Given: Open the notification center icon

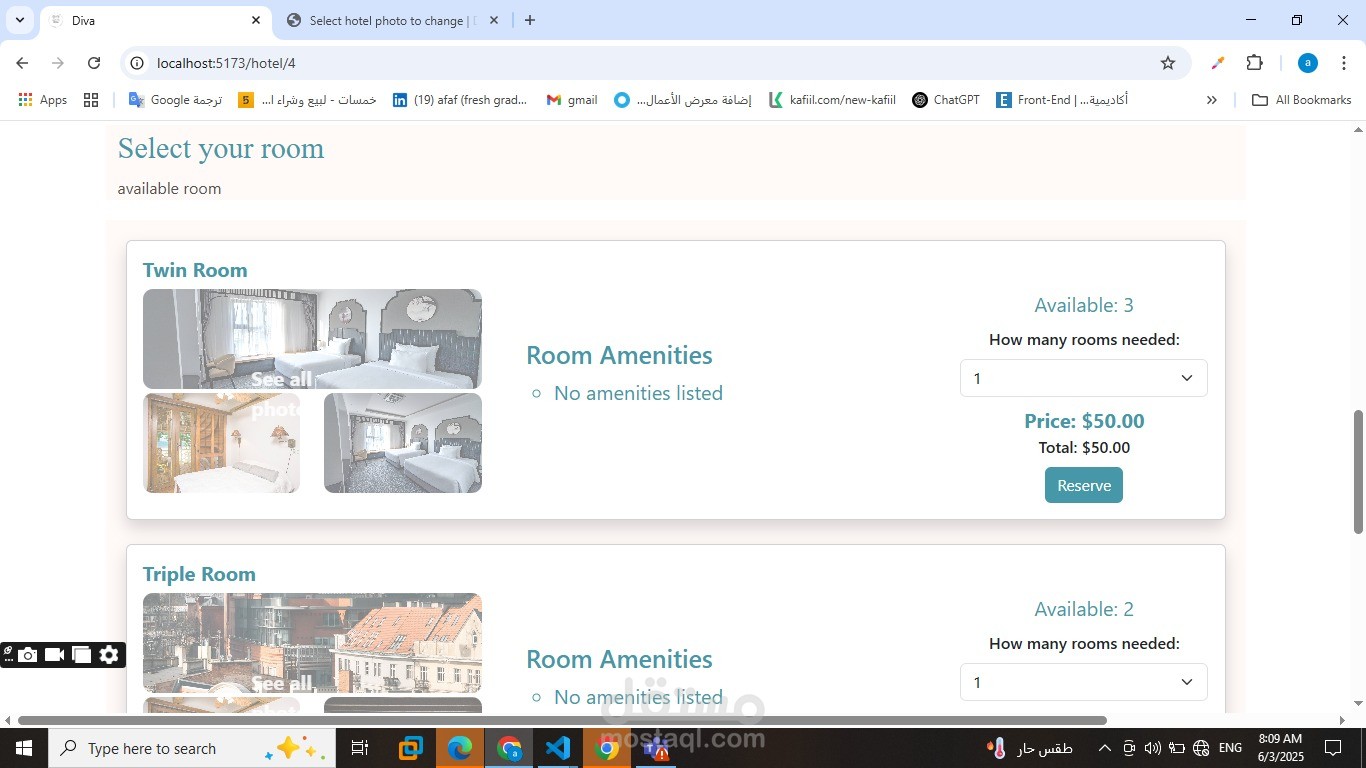Looking at the screenshot, I should click(1333, 748).
